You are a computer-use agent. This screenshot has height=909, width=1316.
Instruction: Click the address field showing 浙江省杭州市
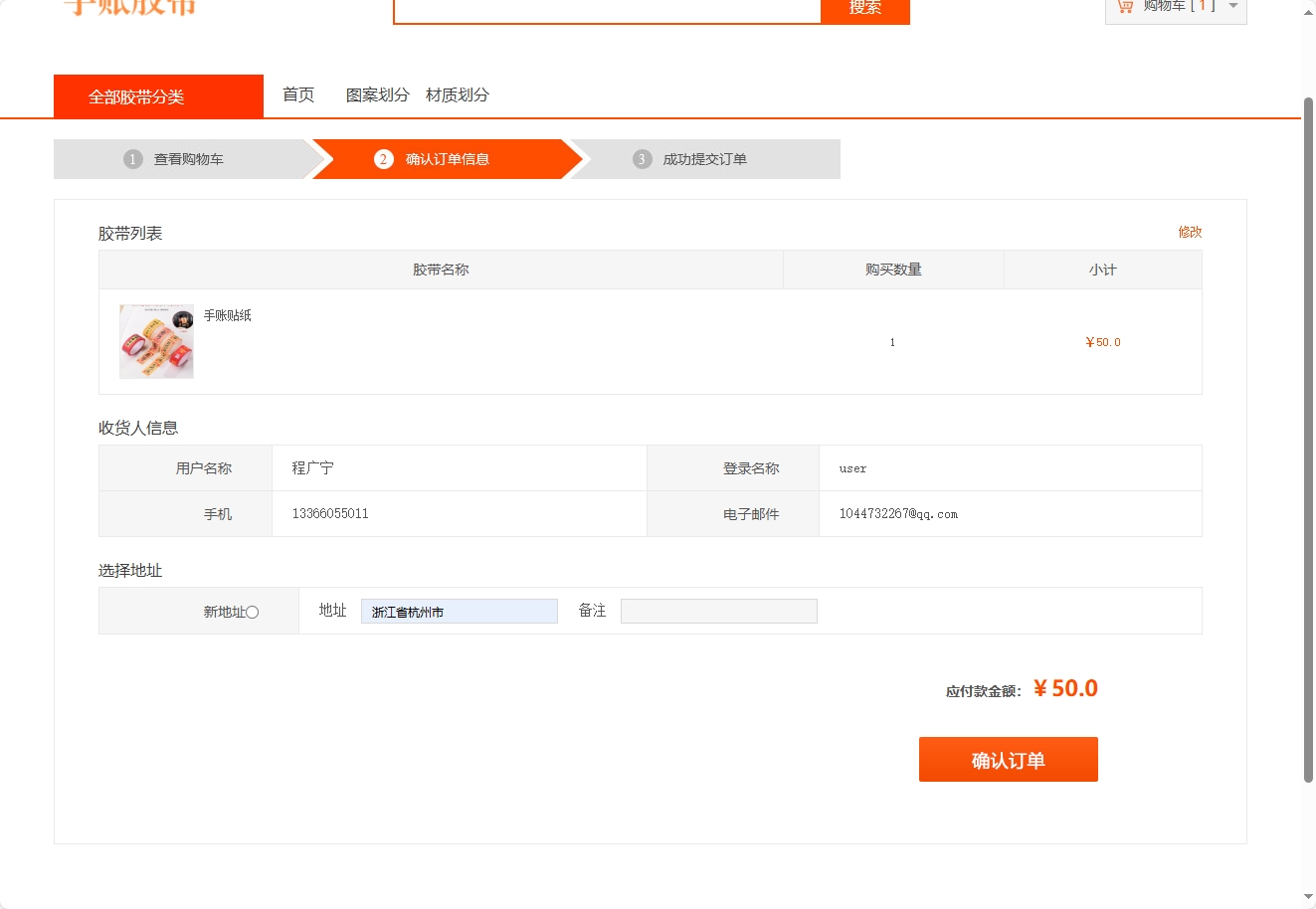point(459,611)
